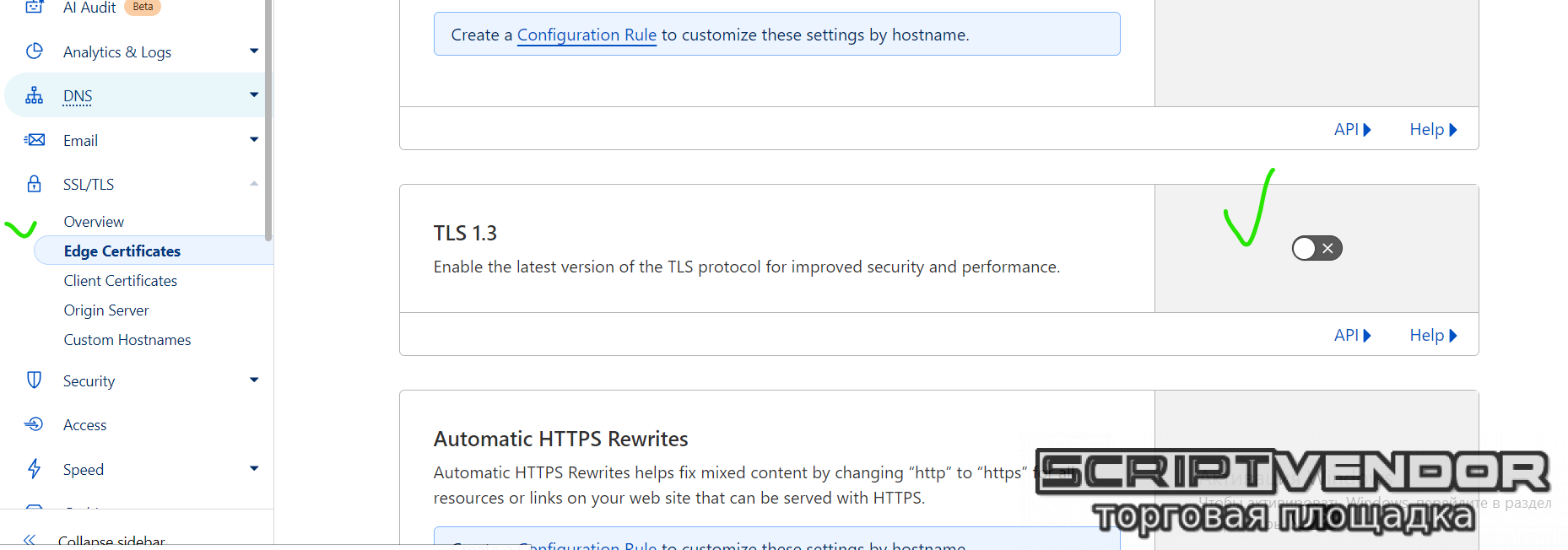Click the TLS 1.3 heading
Viewport: 1568px width, 550px height.
point(465,233)
